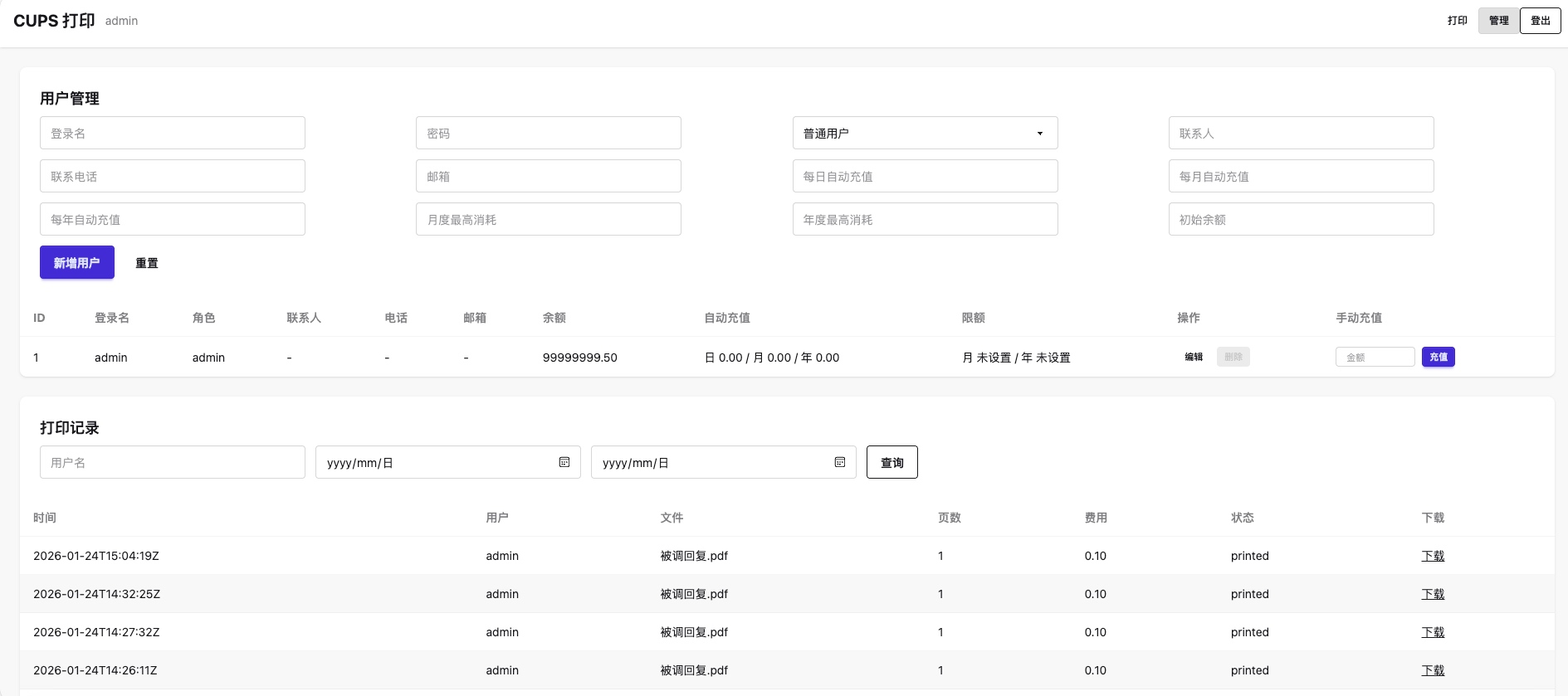Image resolution: width=1568 pixels, height=696 pixels.
Task: Click timestamp 2026-01-24T14:27:32Z
Action: (x=96, y=632)
